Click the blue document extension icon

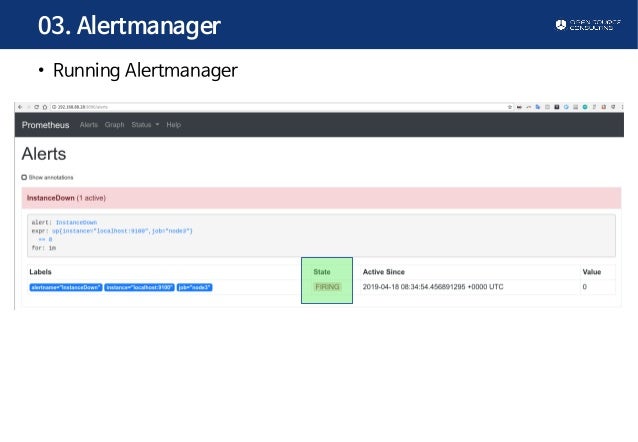click(x=538, y=107)
